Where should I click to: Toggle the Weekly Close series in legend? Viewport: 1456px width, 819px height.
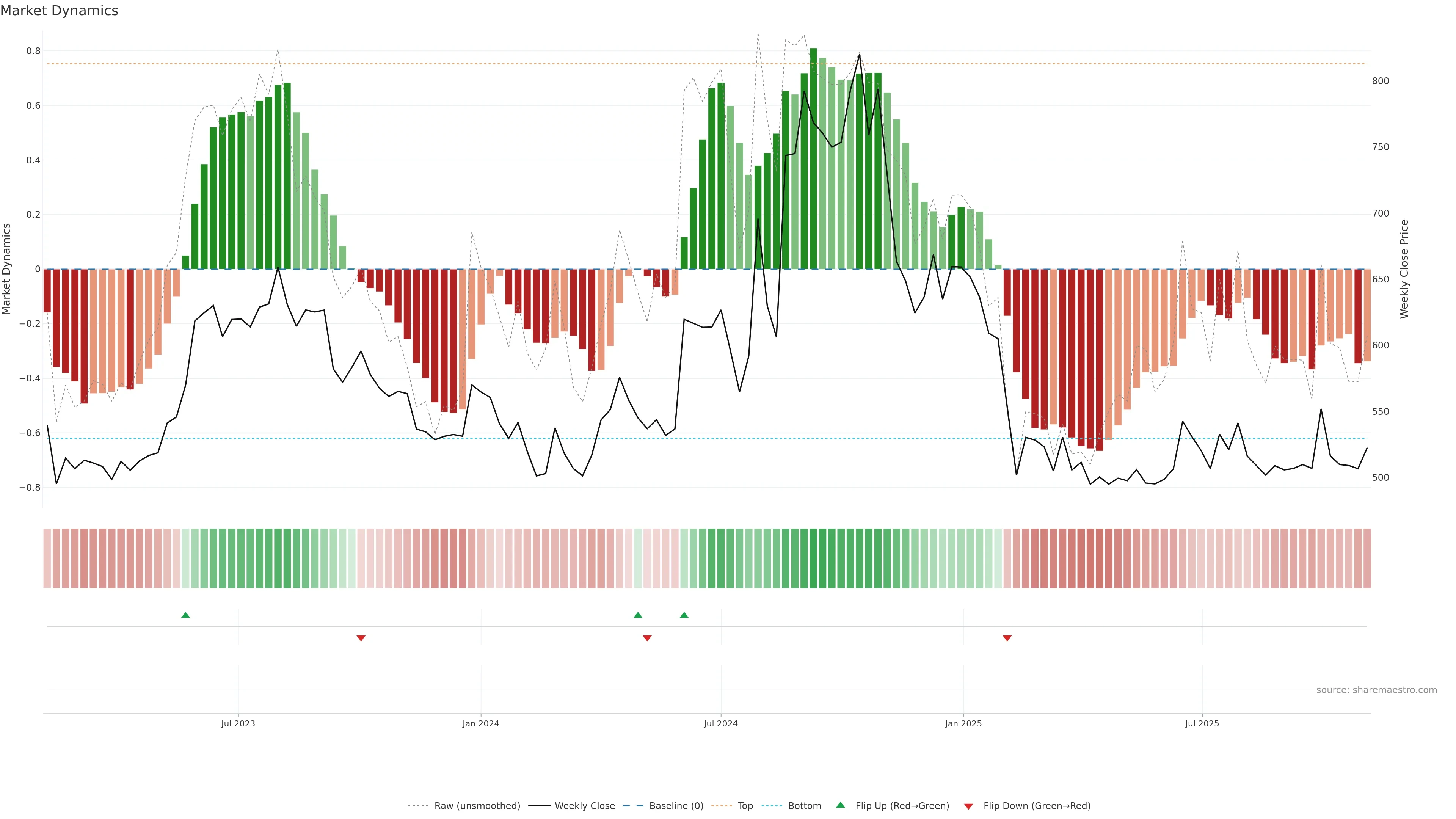click(x=584, y=806)
